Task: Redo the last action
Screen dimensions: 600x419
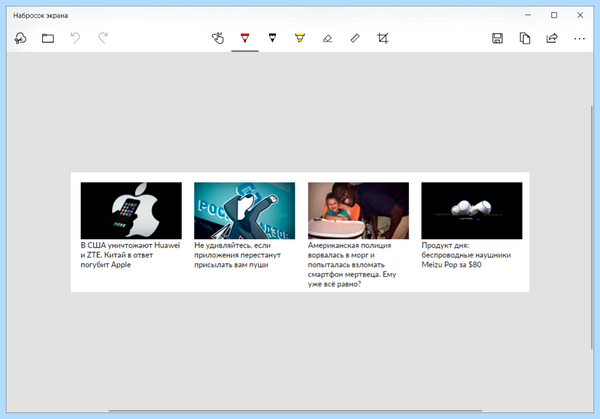Action: (x=103, y=38)
